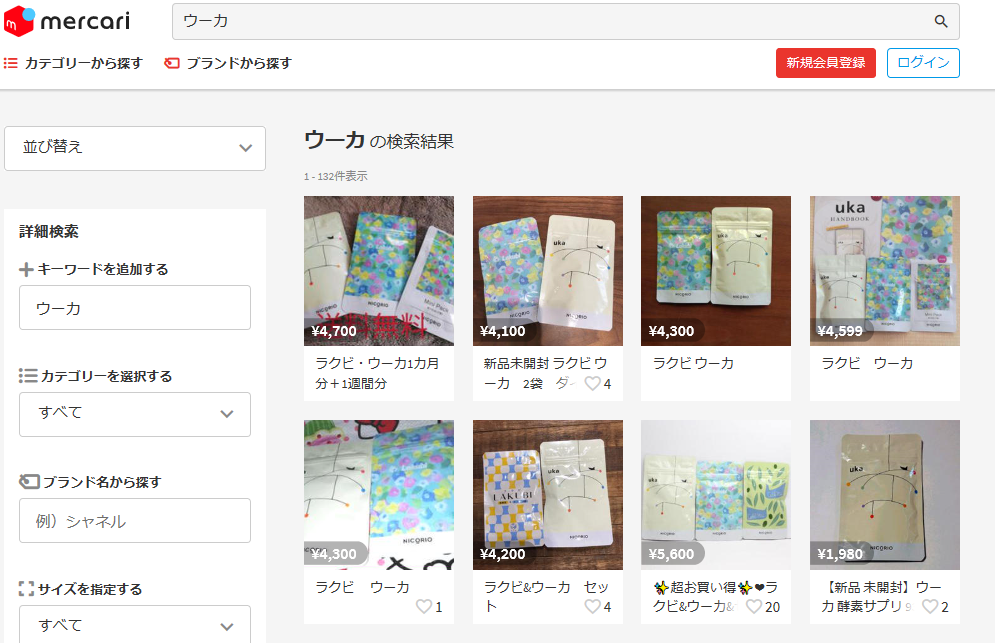Viewport: 995px width, 643px height.
Task: Open the ¥1,980 single uka pouch photo
Action: (x=885, y=494)
